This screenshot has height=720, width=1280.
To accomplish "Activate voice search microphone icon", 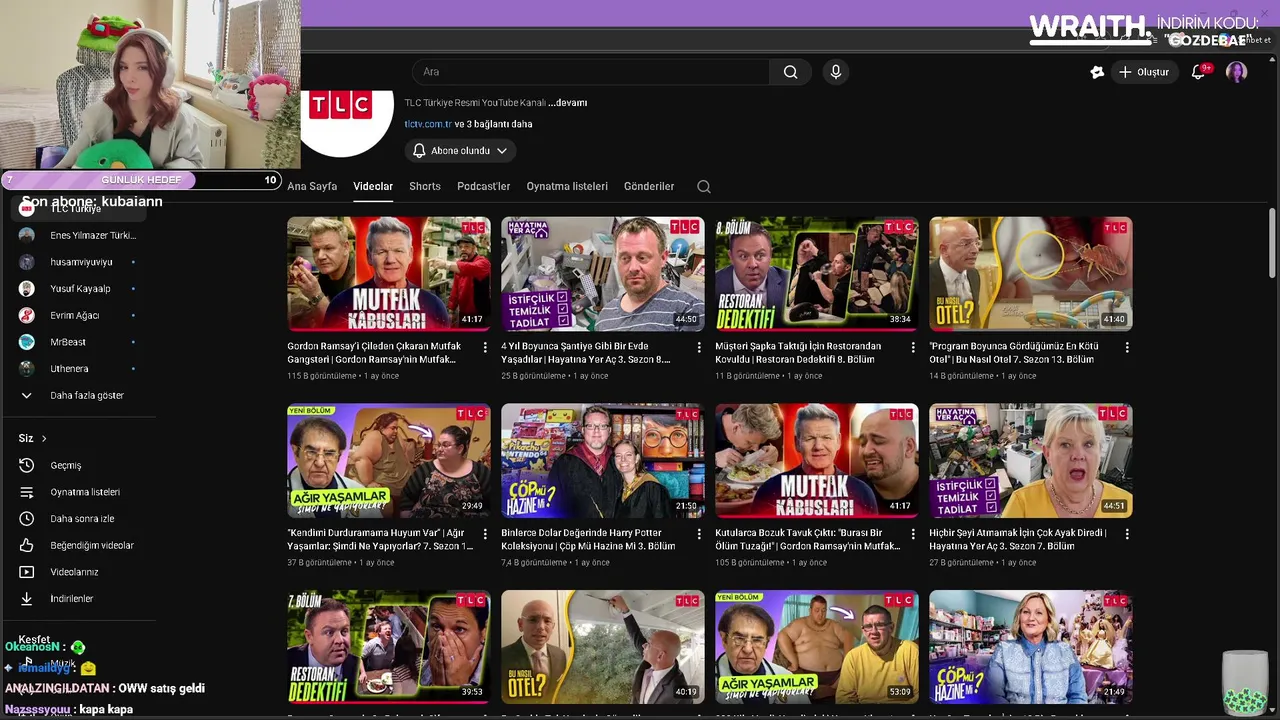I will 836,72.
